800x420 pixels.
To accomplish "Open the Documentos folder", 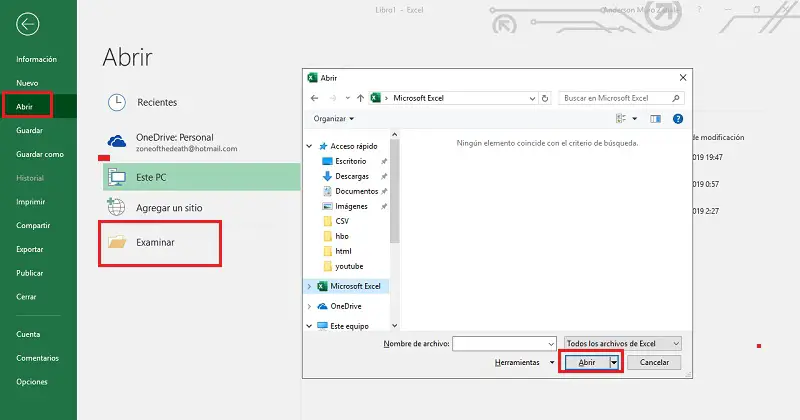I will [357, 191].
